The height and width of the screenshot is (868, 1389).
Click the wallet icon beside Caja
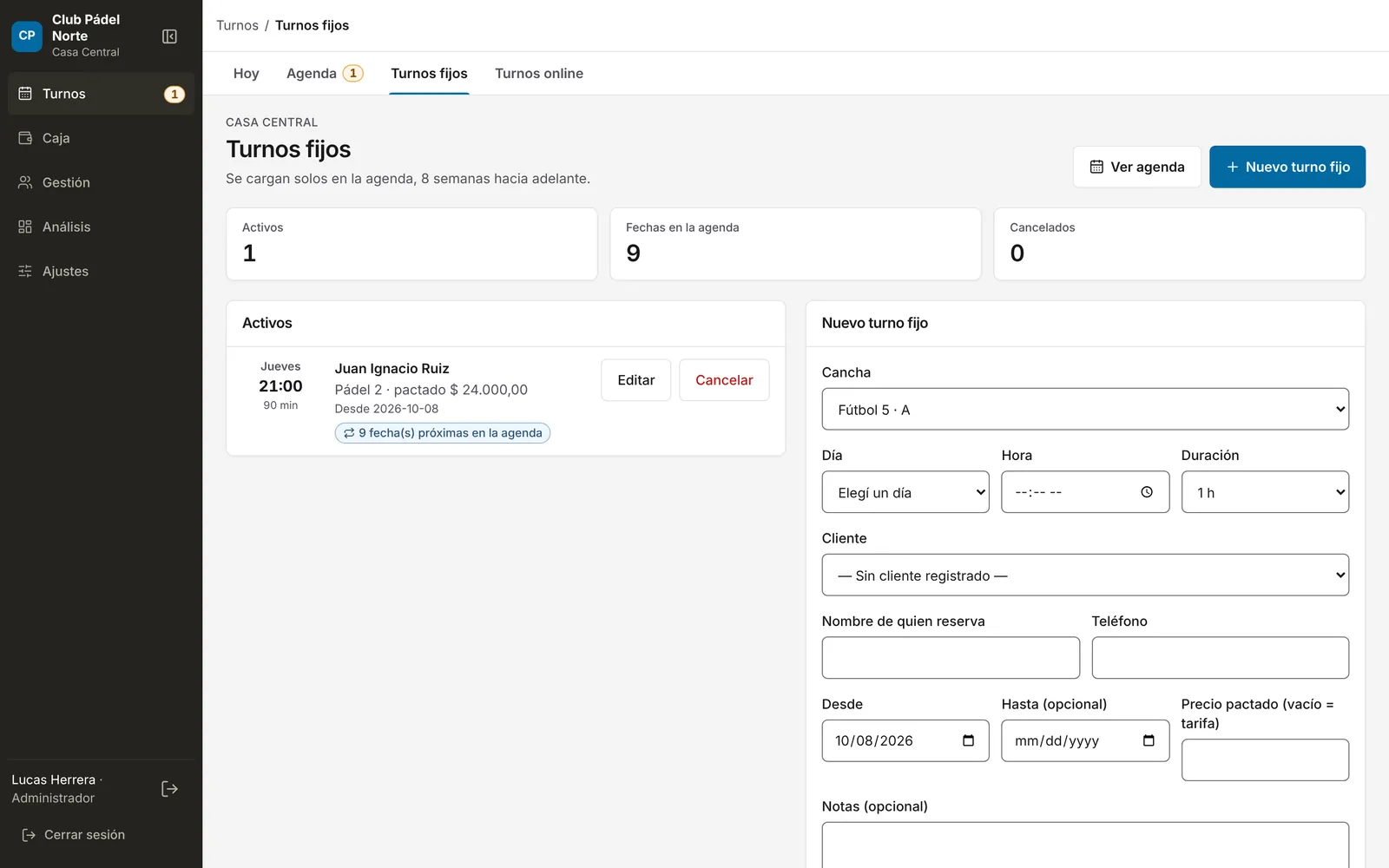(25, 138)
